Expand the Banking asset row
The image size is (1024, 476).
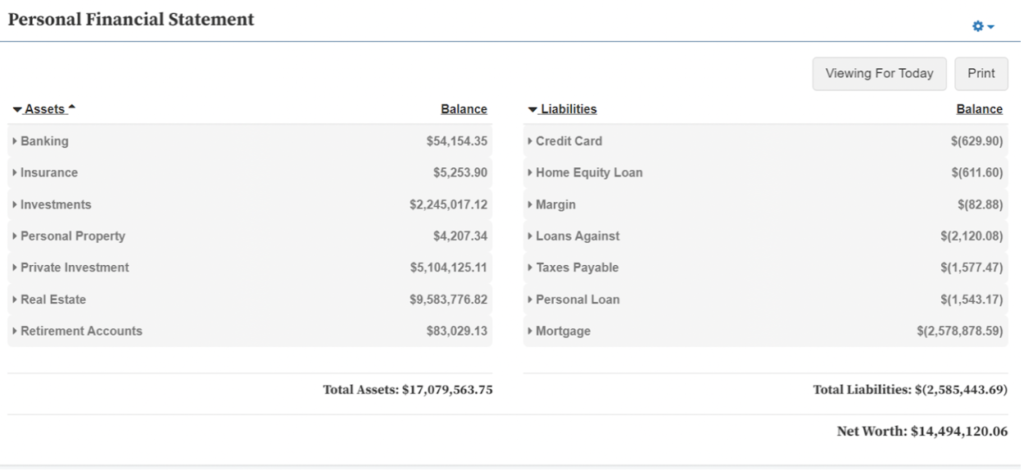point(44,141)
